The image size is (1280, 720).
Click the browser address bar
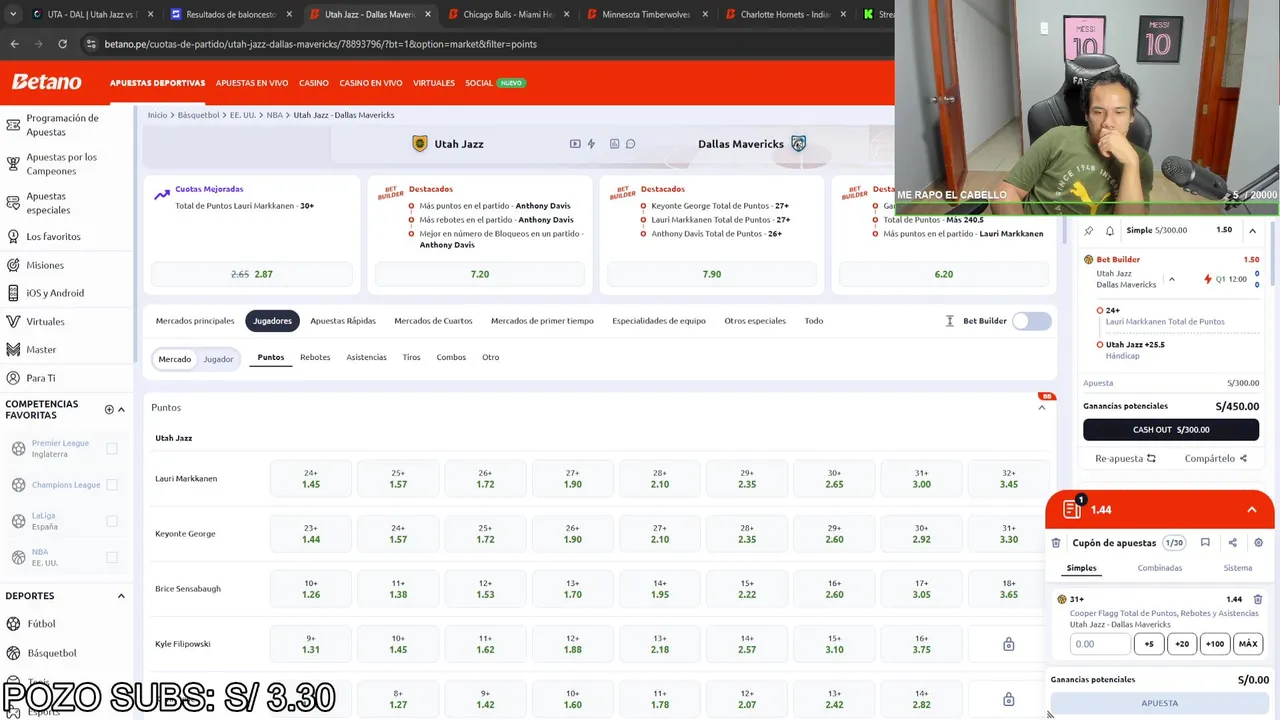point(480,44)
